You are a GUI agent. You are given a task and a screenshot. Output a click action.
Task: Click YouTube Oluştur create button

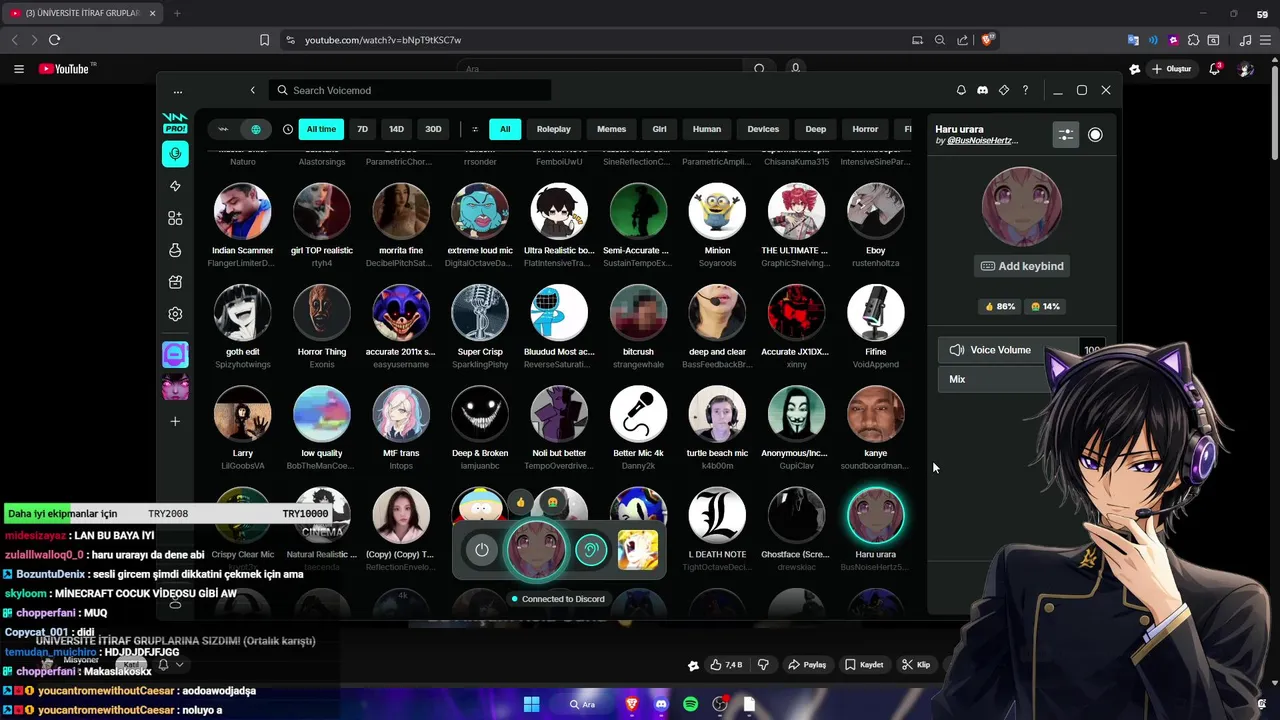click(x=1172, y=69)
